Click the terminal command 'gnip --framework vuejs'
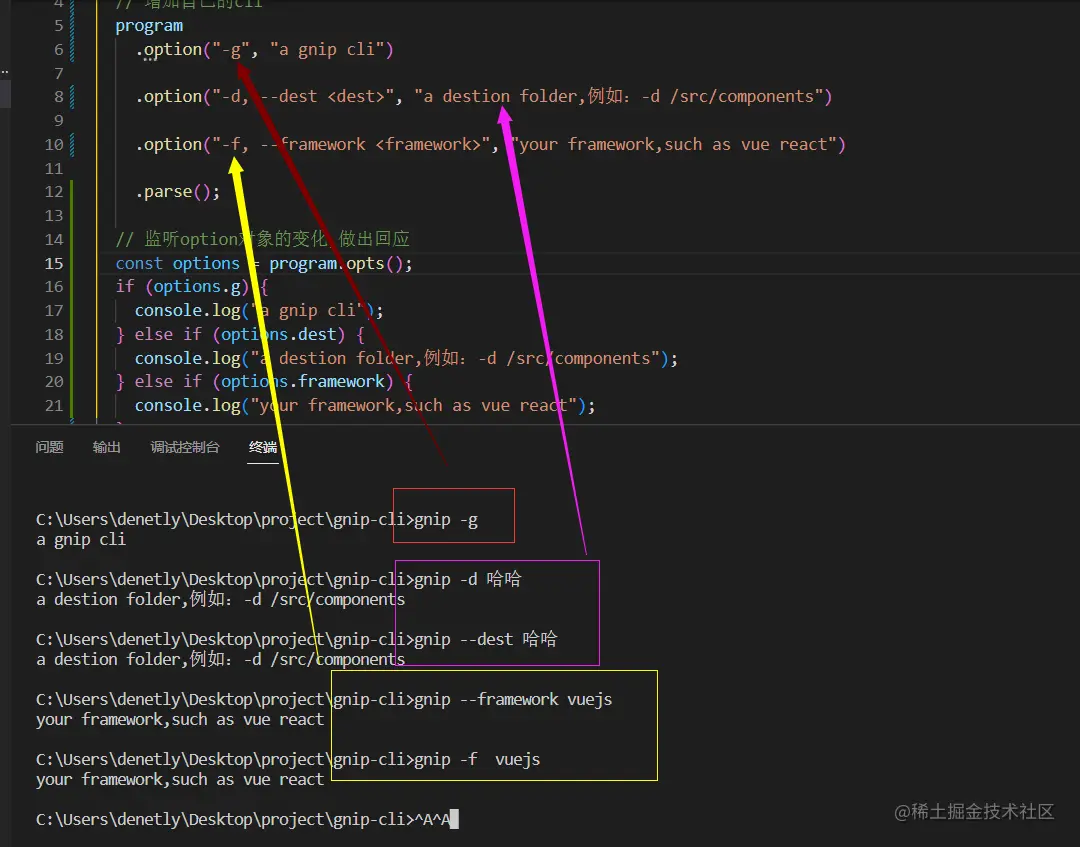This screenshot has width=1080, height=847. [513, 700]
